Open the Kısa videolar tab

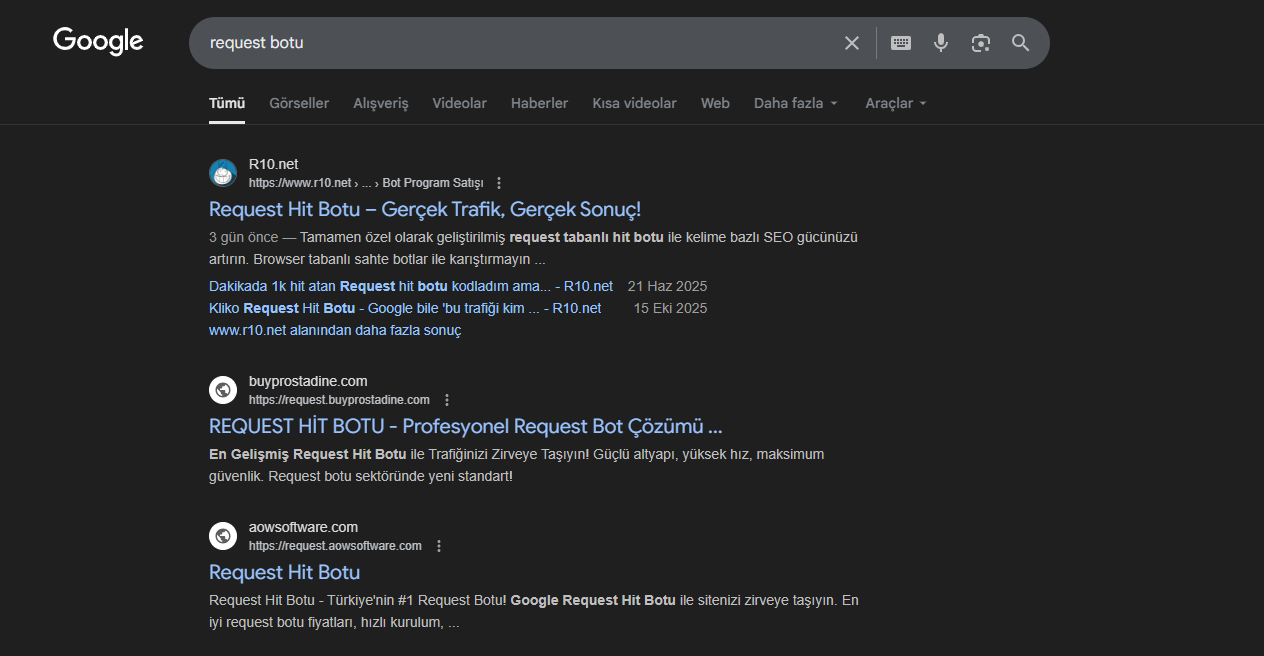click(634, 103)
